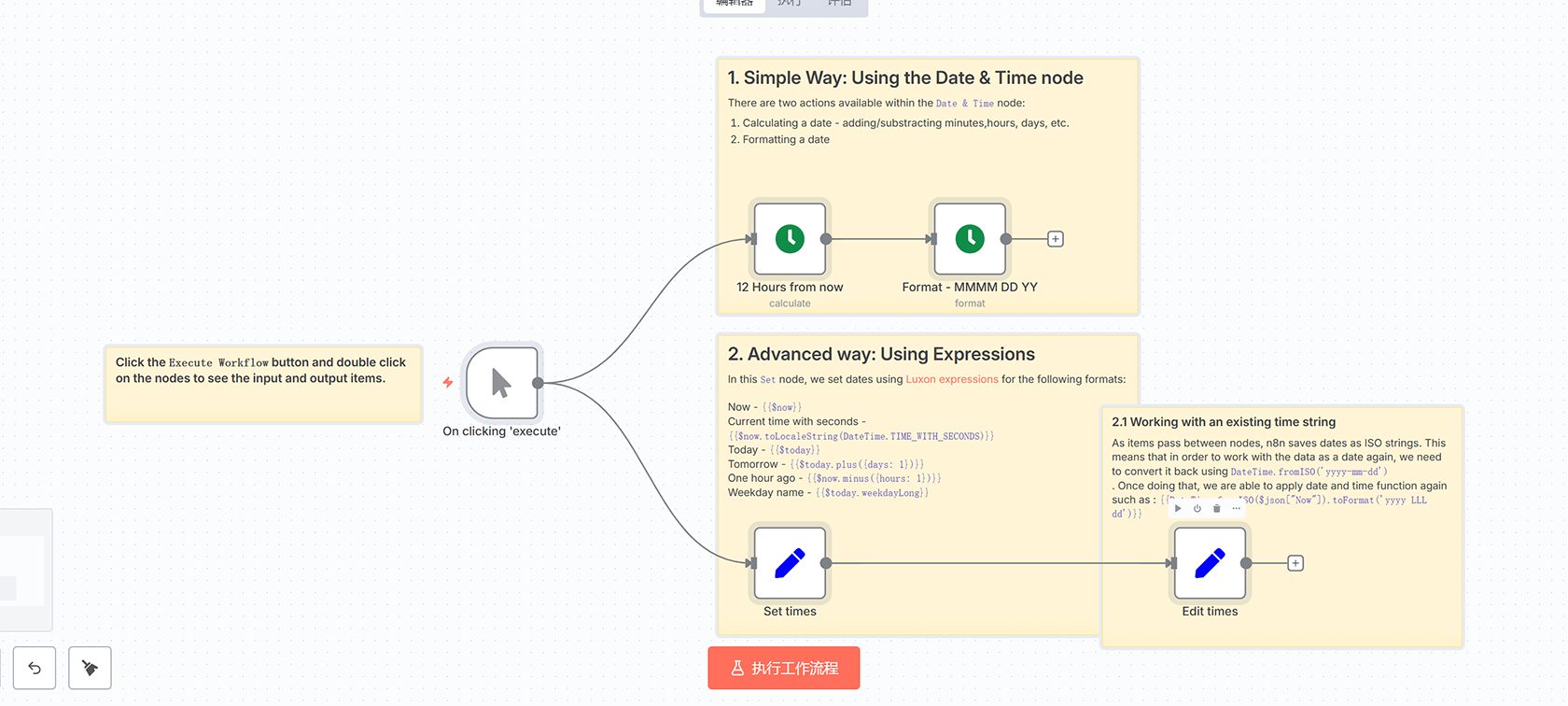Open the three-dot menu above Edit times
The width and height of the screenshot is (1568, 706).
point(1237,509)
